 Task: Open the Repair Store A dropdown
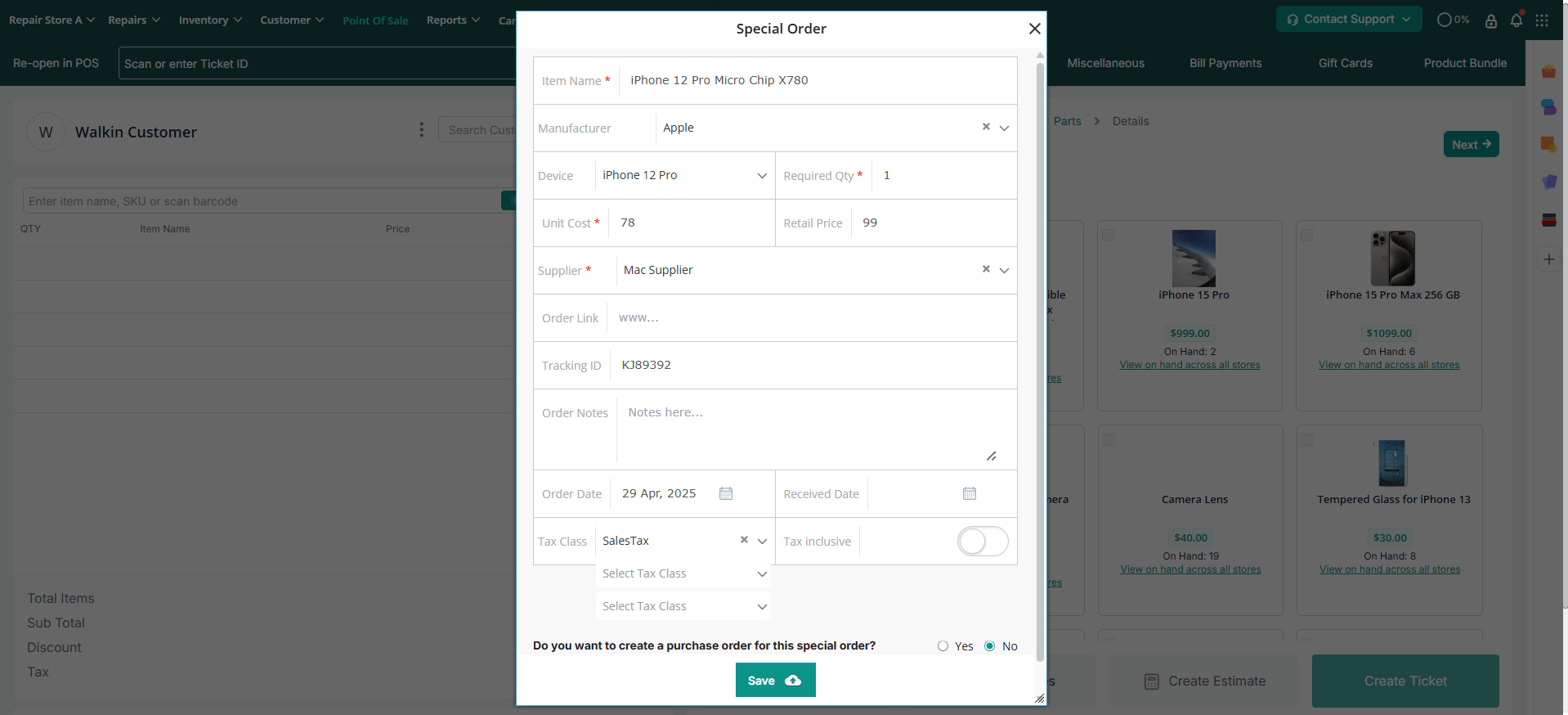52,20
